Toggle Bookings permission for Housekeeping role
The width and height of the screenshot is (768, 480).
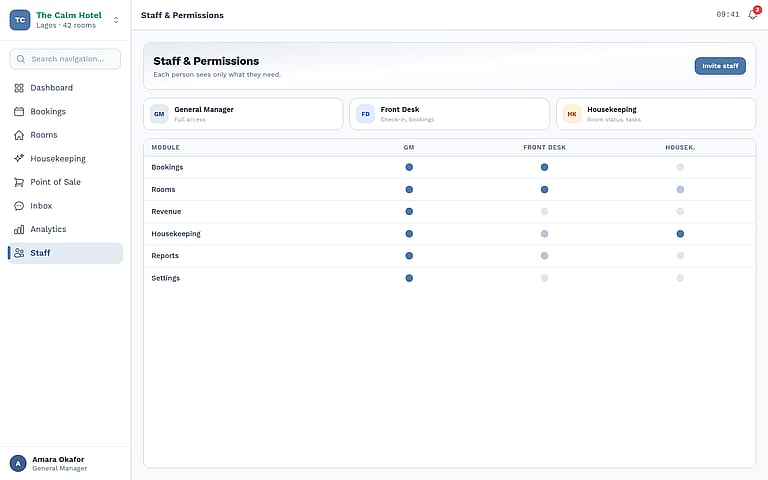coord(680,168)
